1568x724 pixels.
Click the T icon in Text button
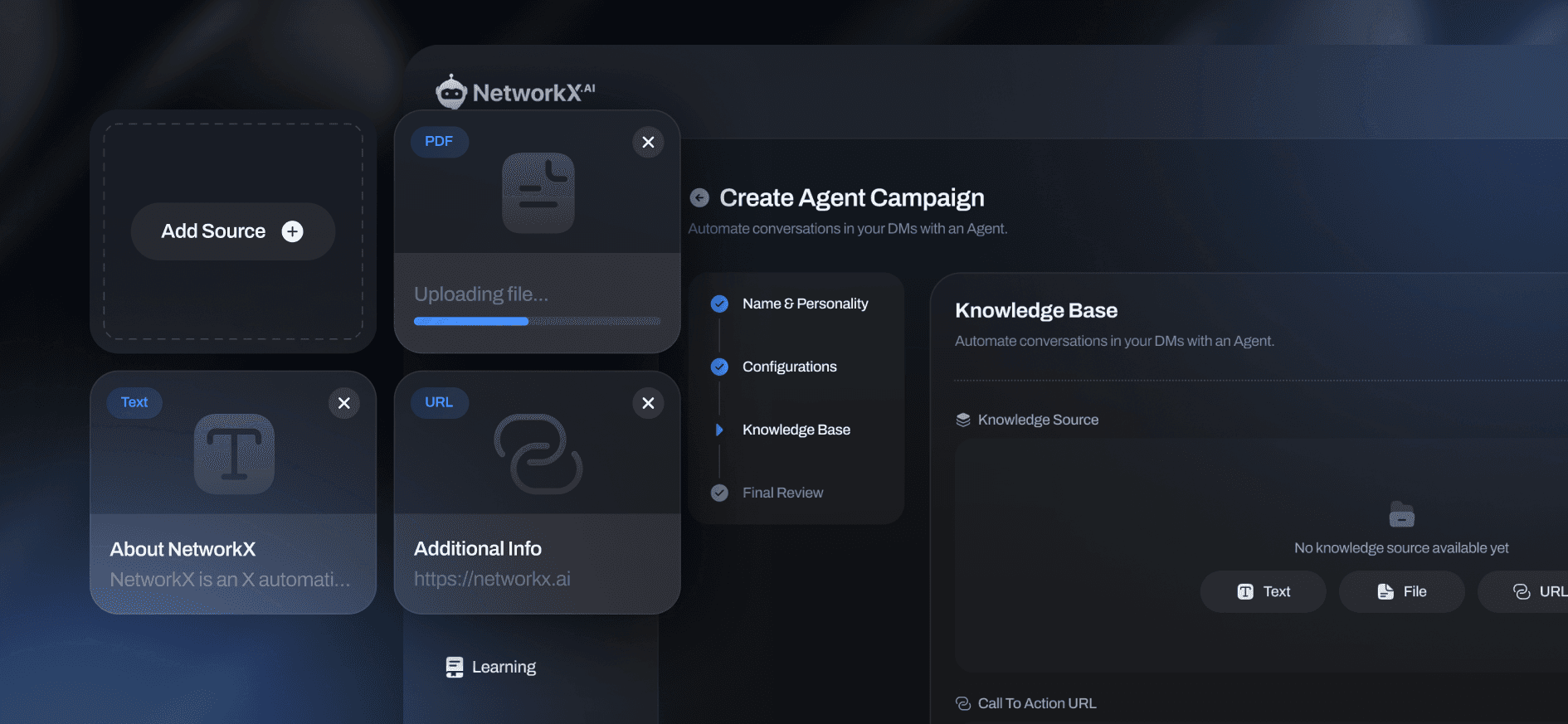click(x=1245, y=591)
